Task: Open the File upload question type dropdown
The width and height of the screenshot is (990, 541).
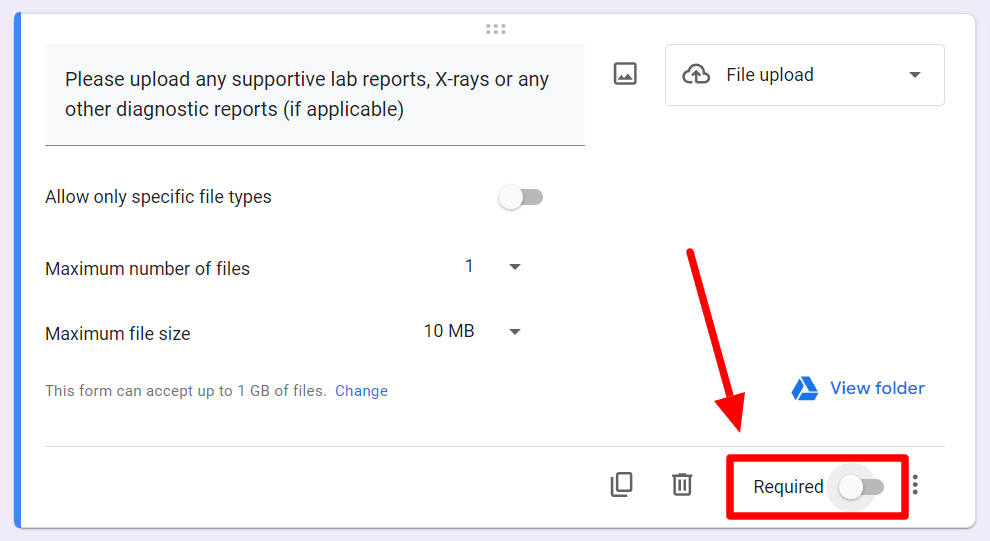Action: 804,74
